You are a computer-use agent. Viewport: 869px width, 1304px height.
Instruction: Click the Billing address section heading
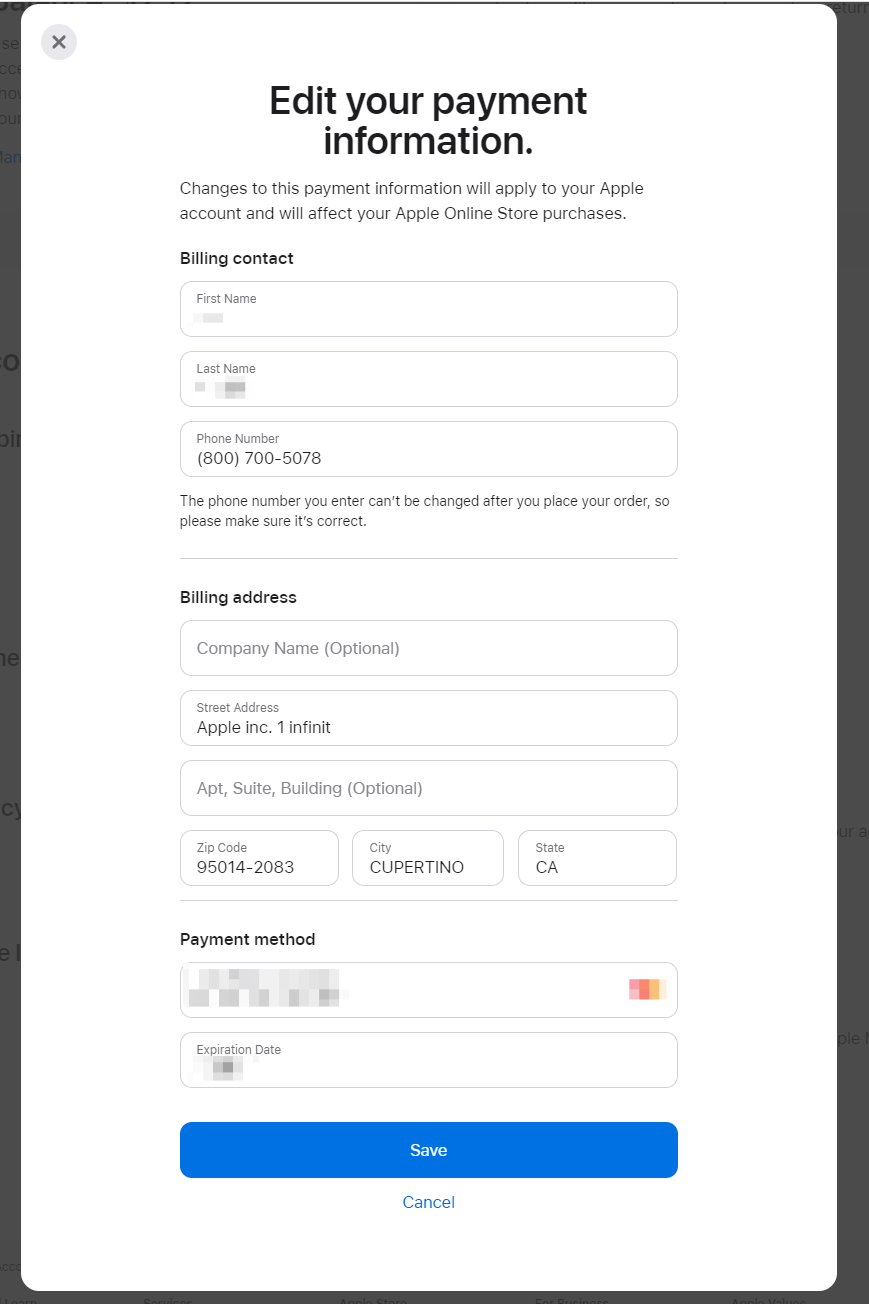238,597
